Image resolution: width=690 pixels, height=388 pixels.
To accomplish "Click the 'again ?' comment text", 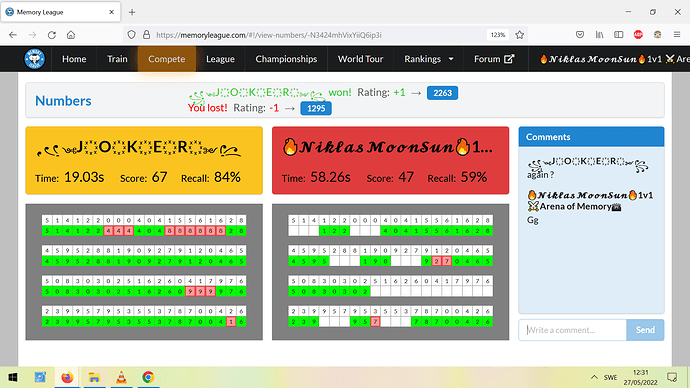I will pyautogui.click(x=540, y=175).
